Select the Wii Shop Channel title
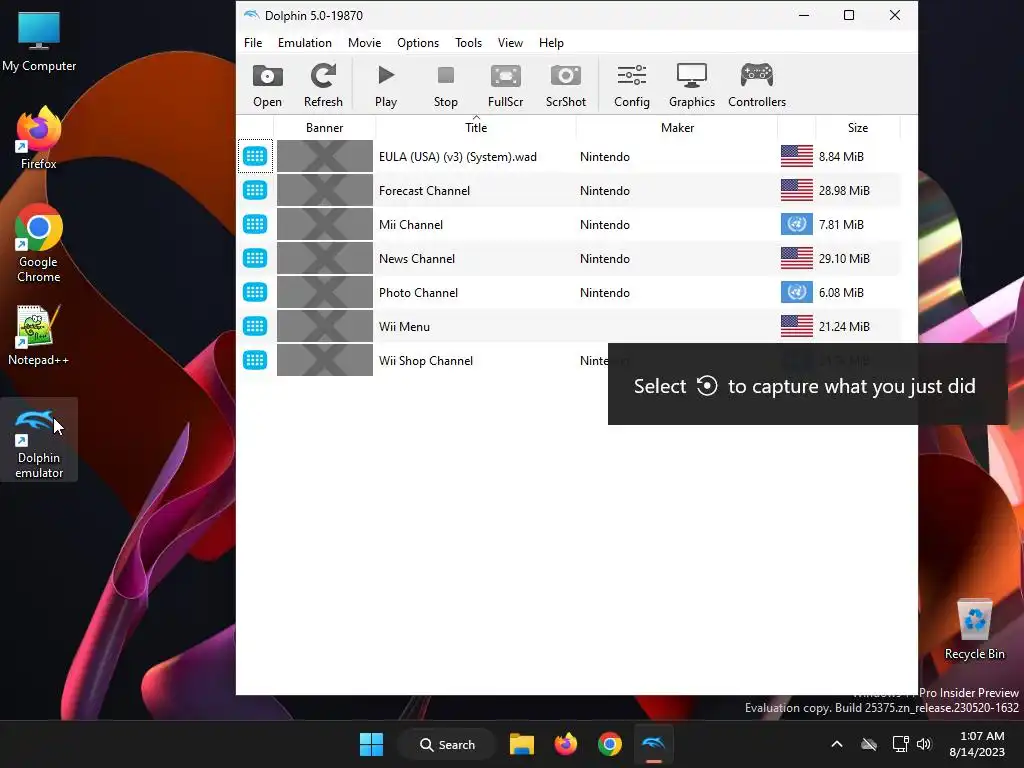Screen dimensions: 1024x768 point(426,360)
